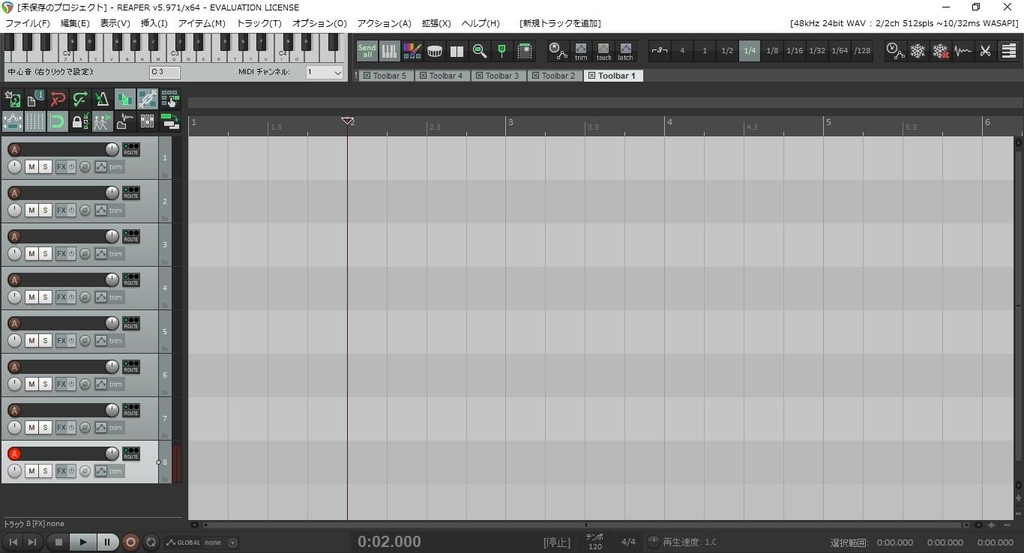Click the 4/4 time signature field
The image size is (1024, 553).
coord(628,542)
